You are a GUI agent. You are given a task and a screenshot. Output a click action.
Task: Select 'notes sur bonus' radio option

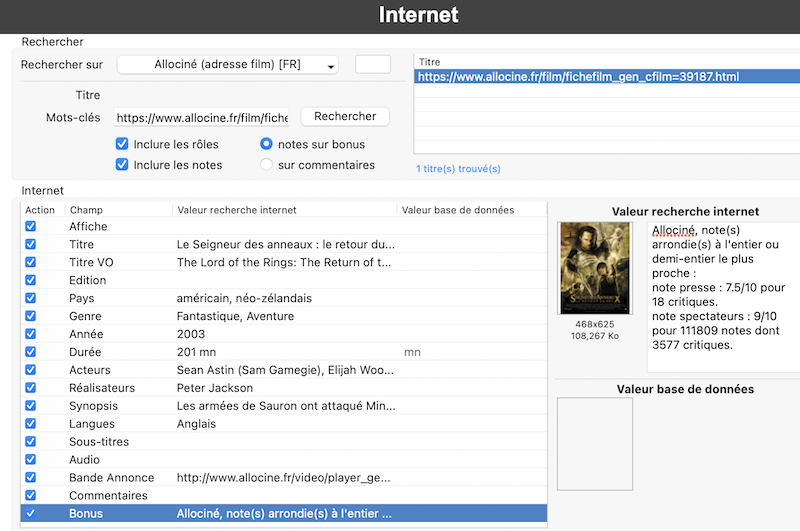(x=266, y=144)
